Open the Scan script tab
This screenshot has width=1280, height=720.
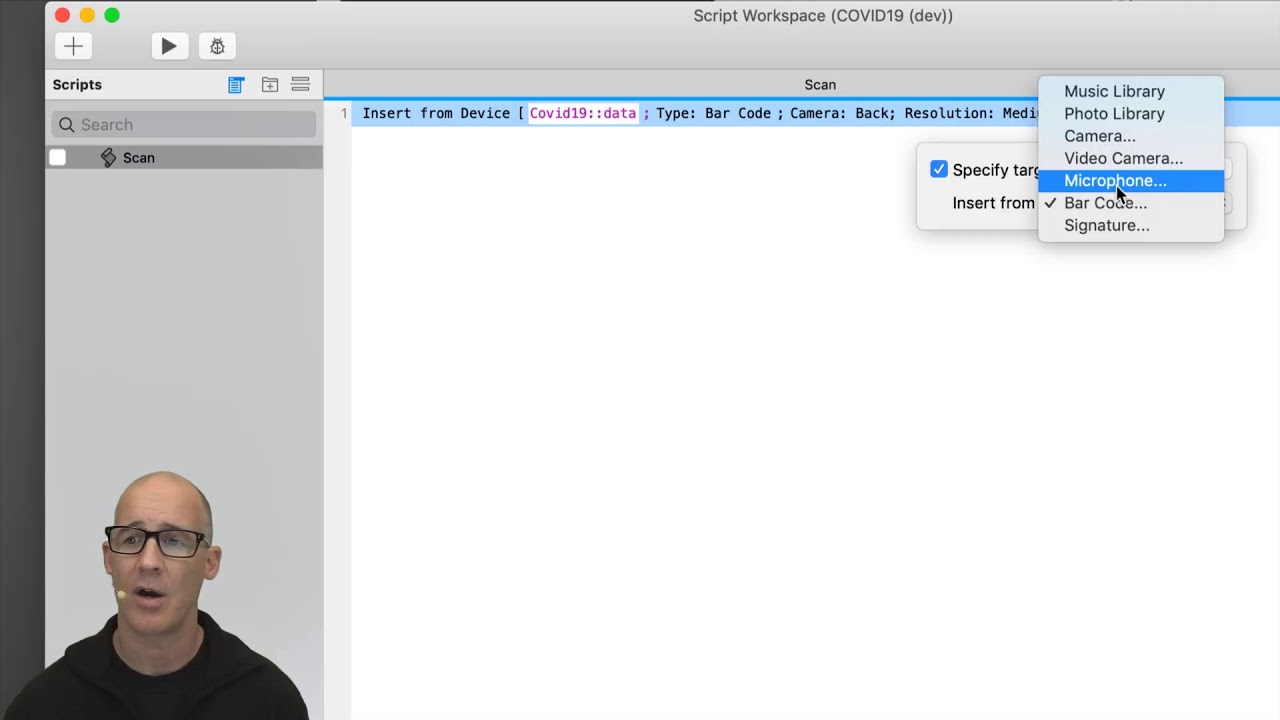click(820, 85)
